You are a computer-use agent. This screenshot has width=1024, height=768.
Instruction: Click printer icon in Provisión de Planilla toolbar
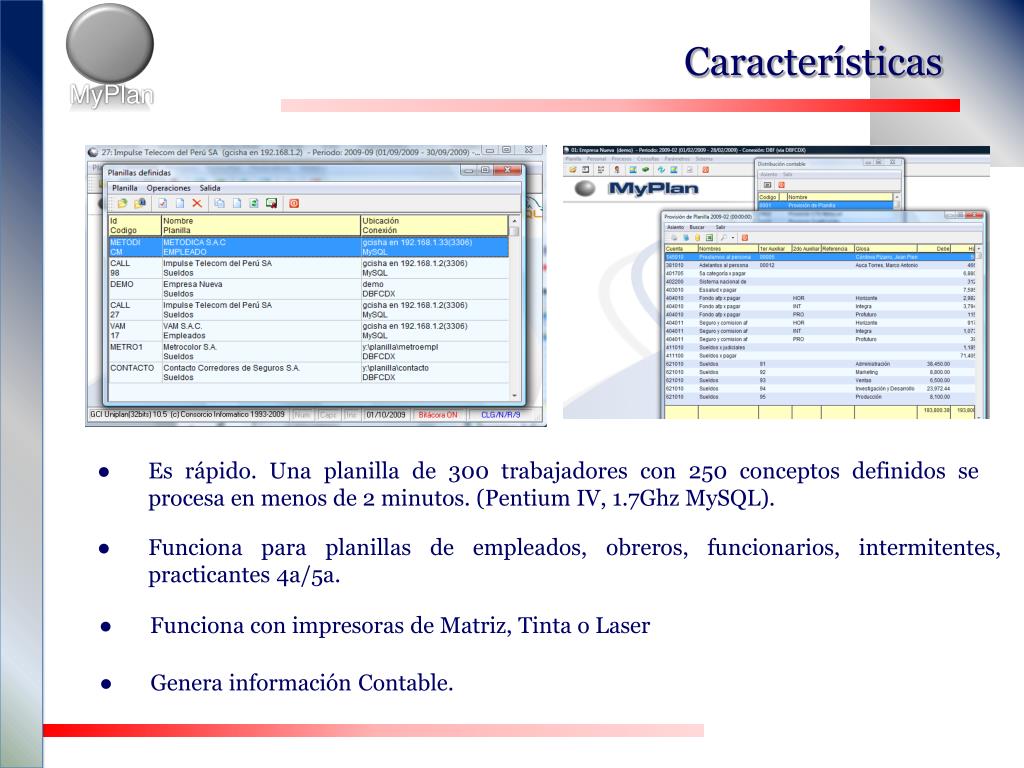(x=675, y=238)
